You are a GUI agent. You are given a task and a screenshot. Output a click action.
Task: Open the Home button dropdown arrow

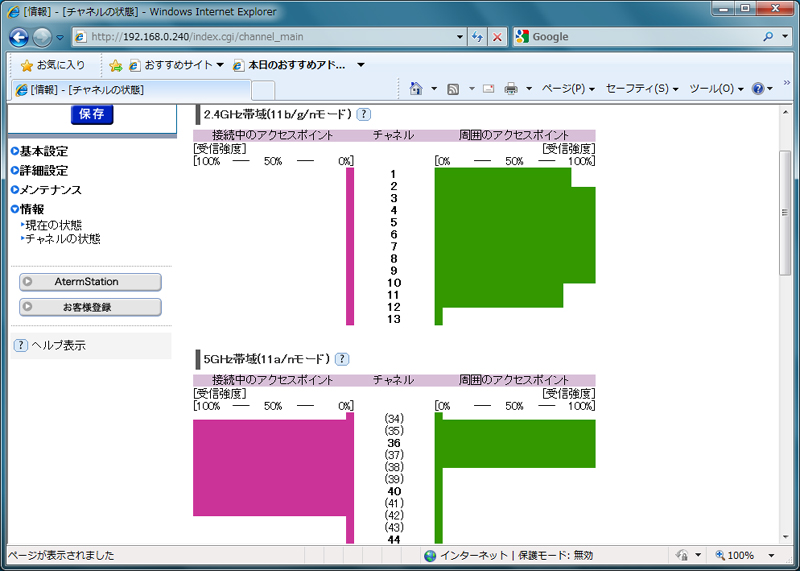point(434,89)
